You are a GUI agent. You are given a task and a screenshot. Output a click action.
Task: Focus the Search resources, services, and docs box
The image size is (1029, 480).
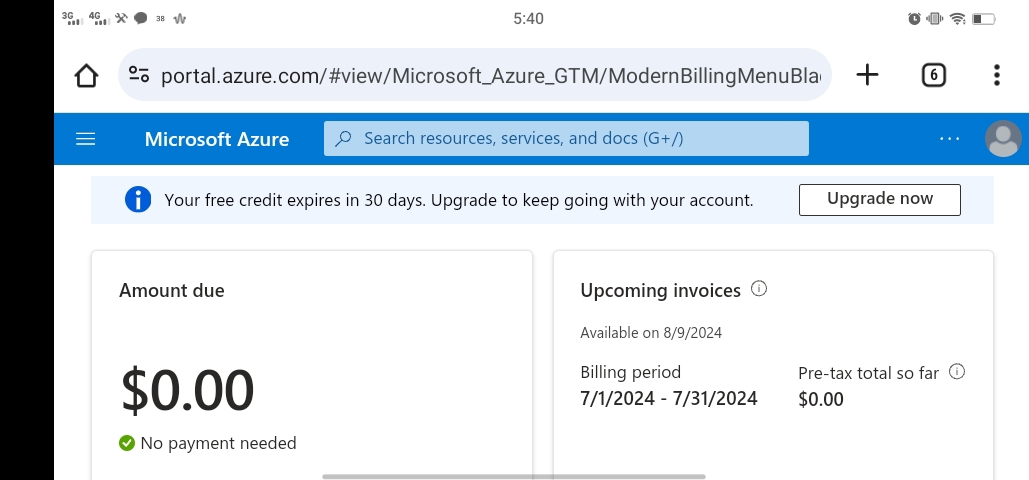(566, 139)
